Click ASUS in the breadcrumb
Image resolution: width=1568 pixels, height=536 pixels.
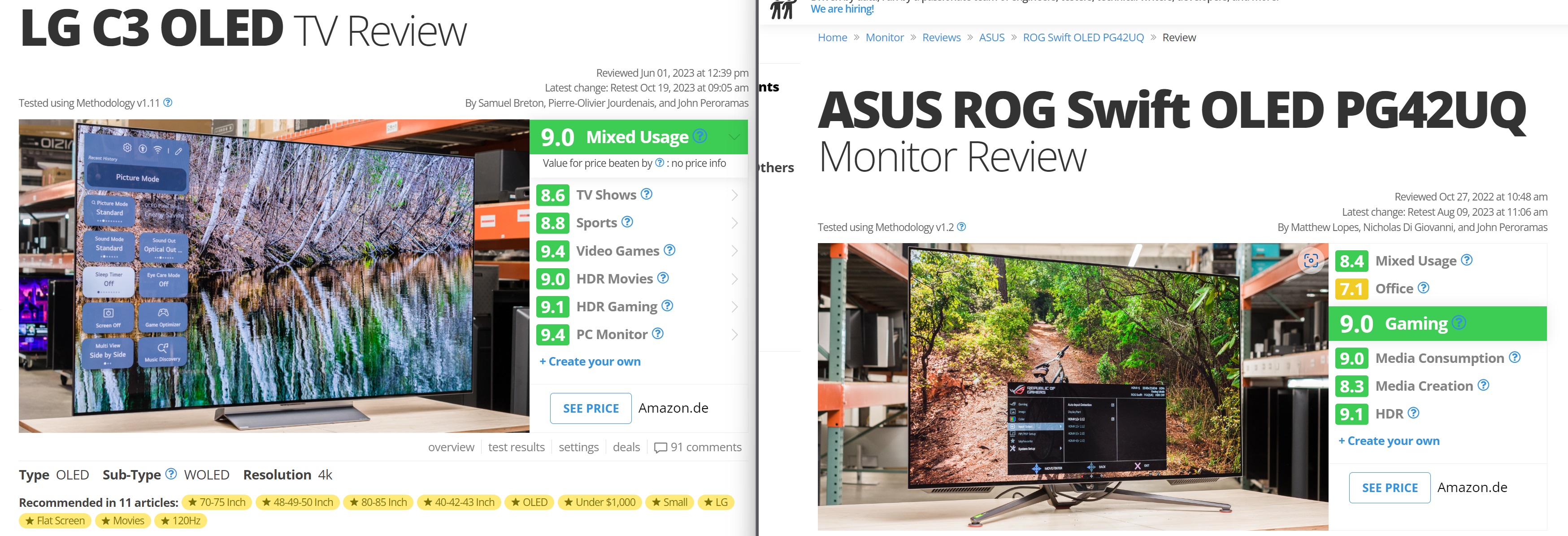(991, 37)
